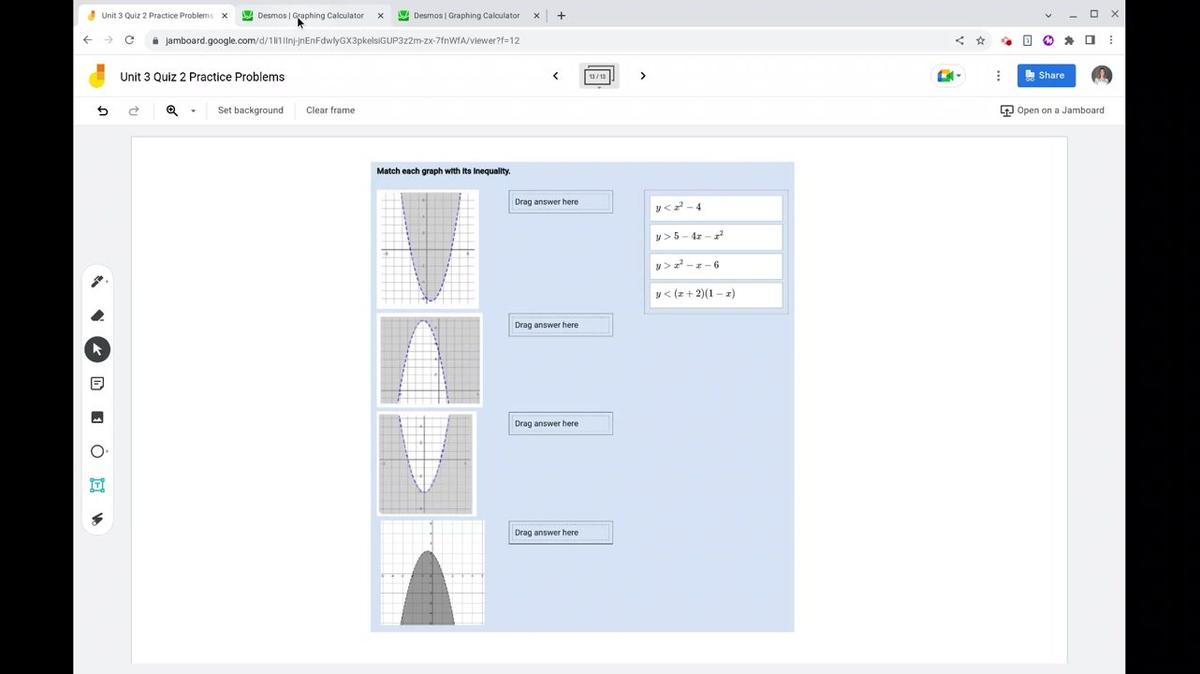Open the zoom options dropdown arrow
The height and width of the screenshot is (674, 1200).
pyautogui.click(x=192, y=110)
